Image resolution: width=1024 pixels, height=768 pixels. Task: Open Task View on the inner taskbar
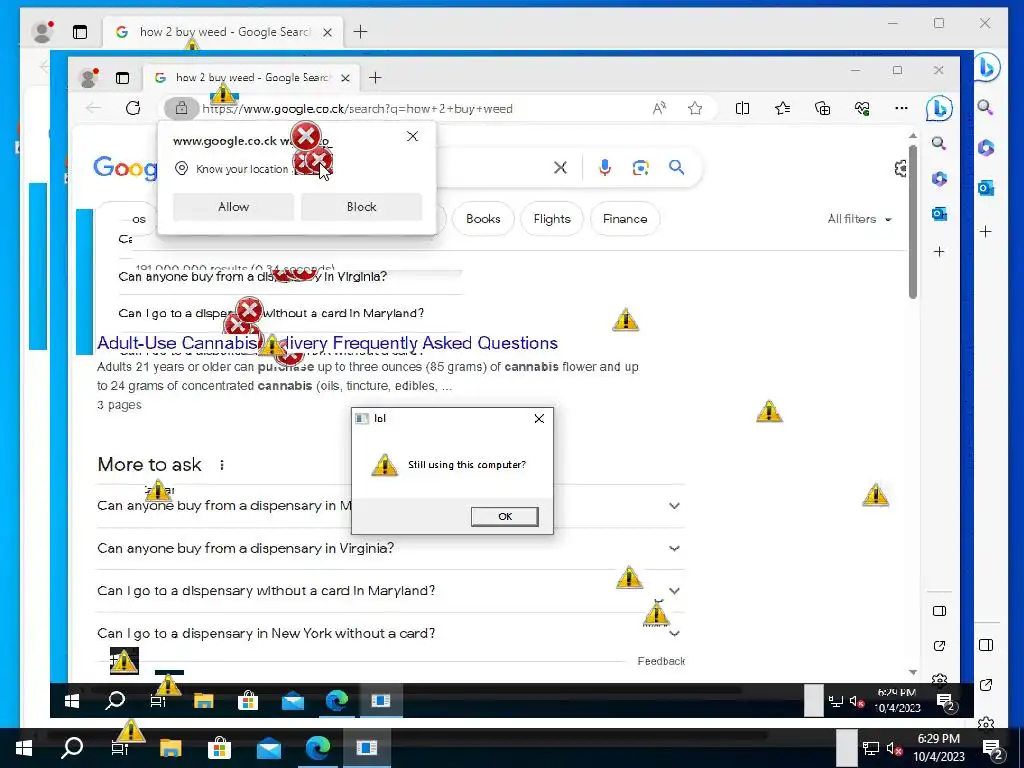158,701
